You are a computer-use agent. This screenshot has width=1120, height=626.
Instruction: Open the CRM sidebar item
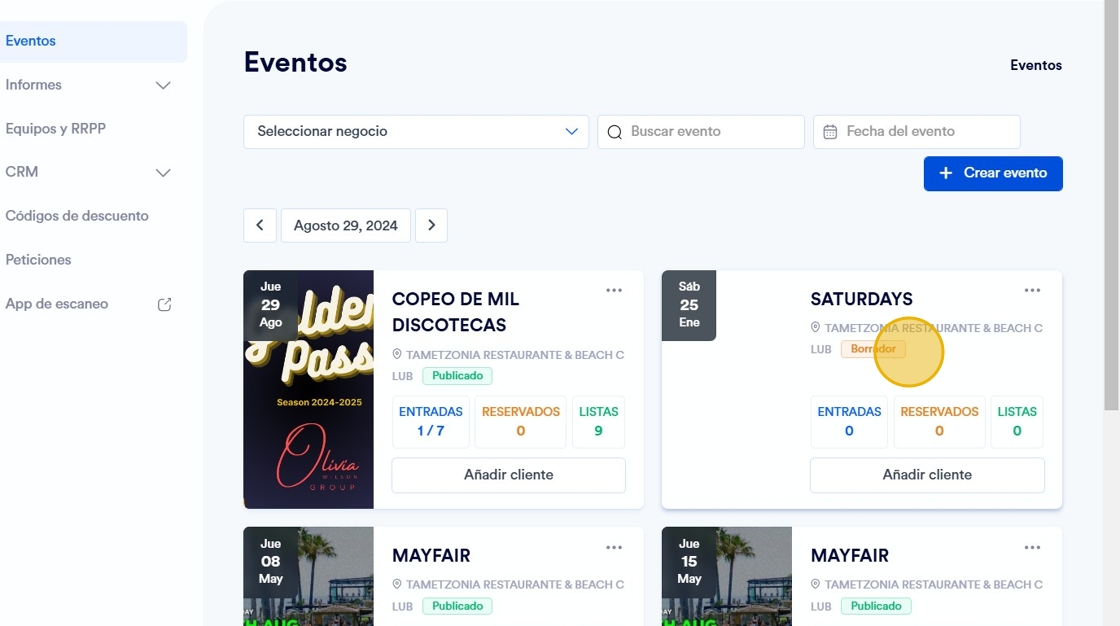coord(21,172)
